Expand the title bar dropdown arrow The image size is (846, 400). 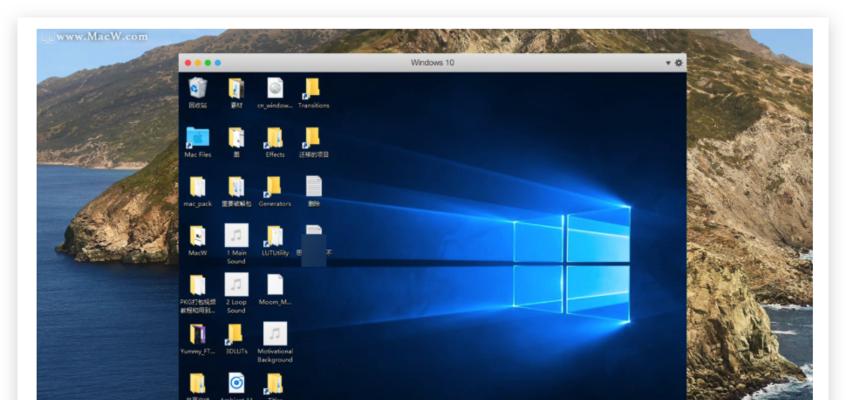[x=667, y=63]
